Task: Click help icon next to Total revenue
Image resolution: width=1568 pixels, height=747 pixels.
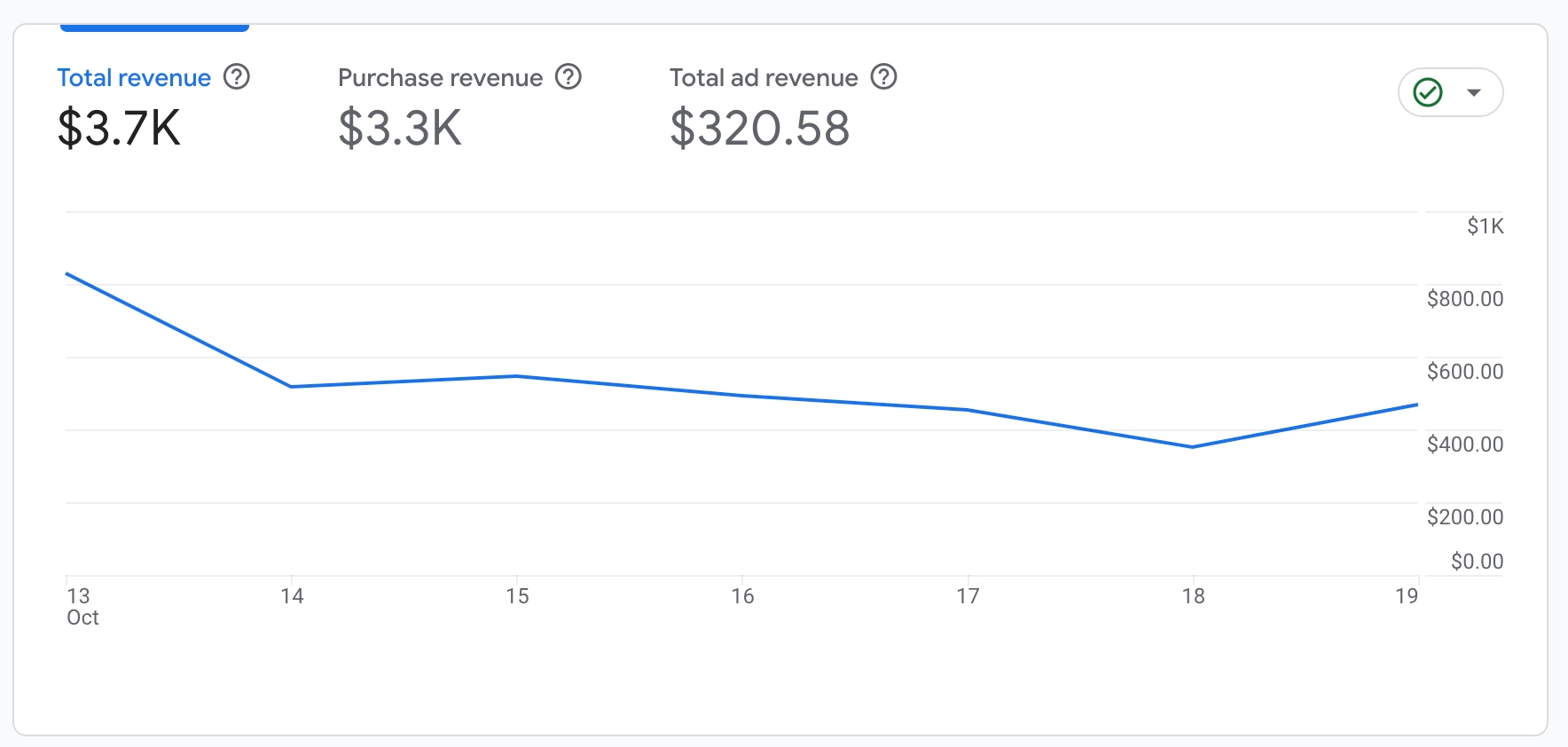Action: 237,77
